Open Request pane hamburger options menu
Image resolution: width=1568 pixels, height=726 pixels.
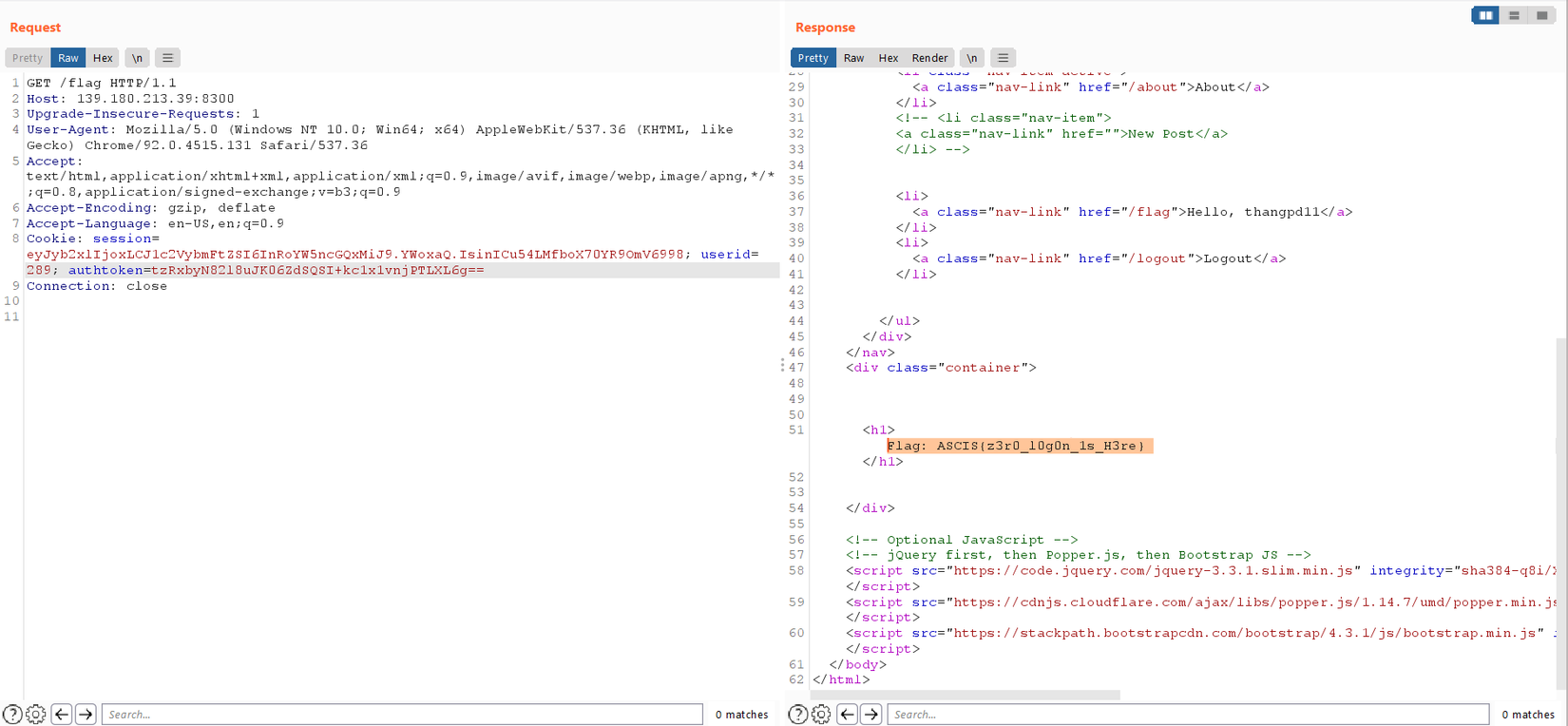click(167, 58)
